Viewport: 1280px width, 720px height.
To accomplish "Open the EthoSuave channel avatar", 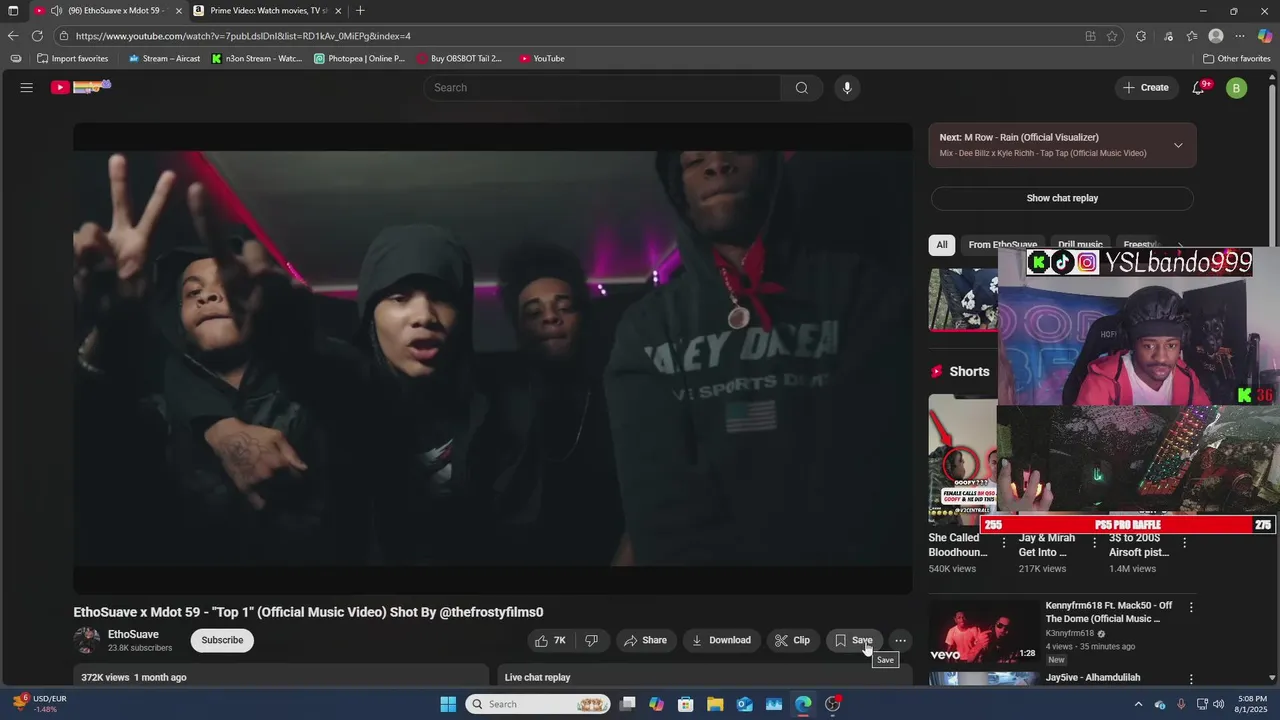I will click(x=87, y=640).
